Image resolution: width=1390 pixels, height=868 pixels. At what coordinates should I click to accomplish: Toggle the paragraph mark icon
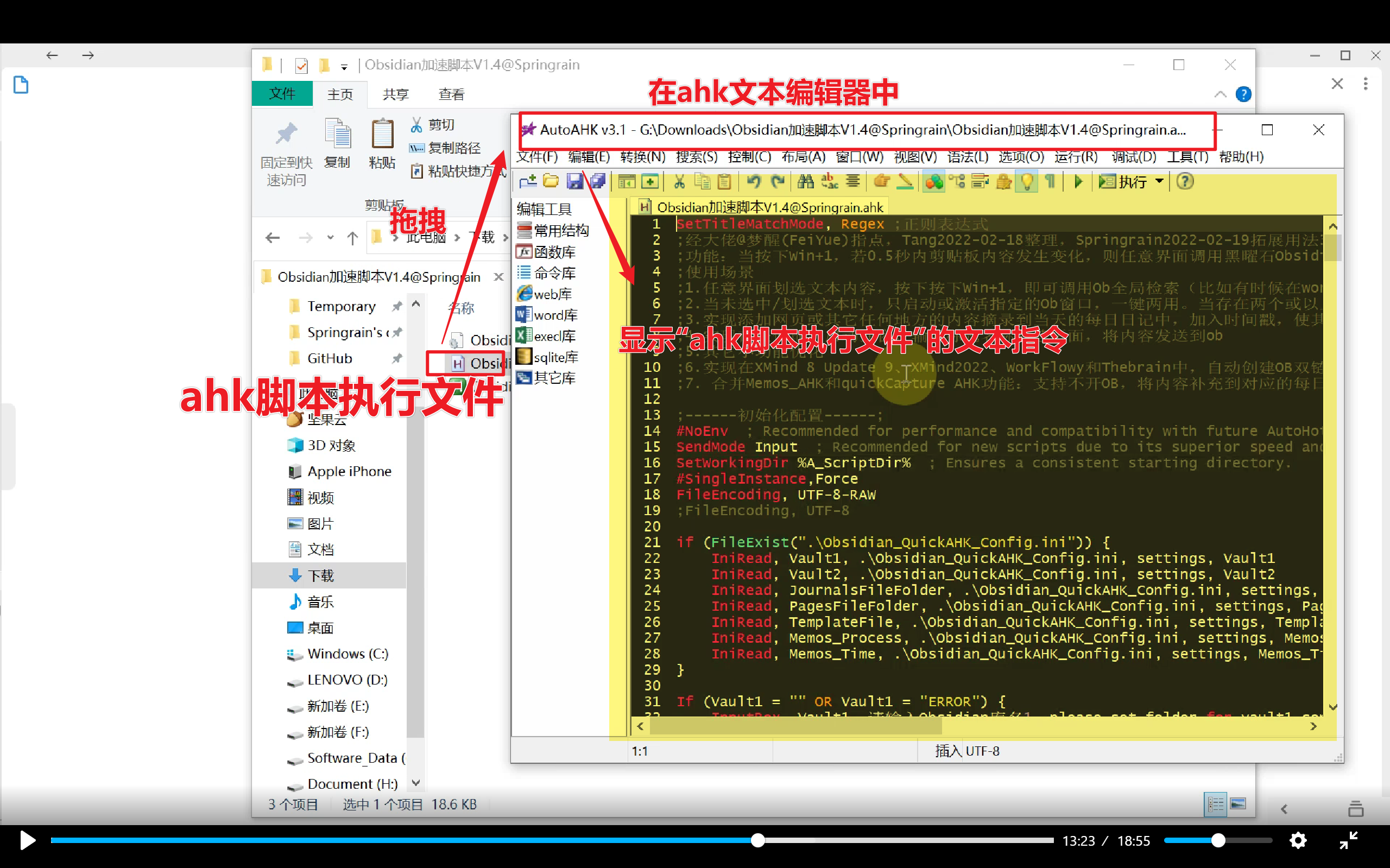point(1050,182)
